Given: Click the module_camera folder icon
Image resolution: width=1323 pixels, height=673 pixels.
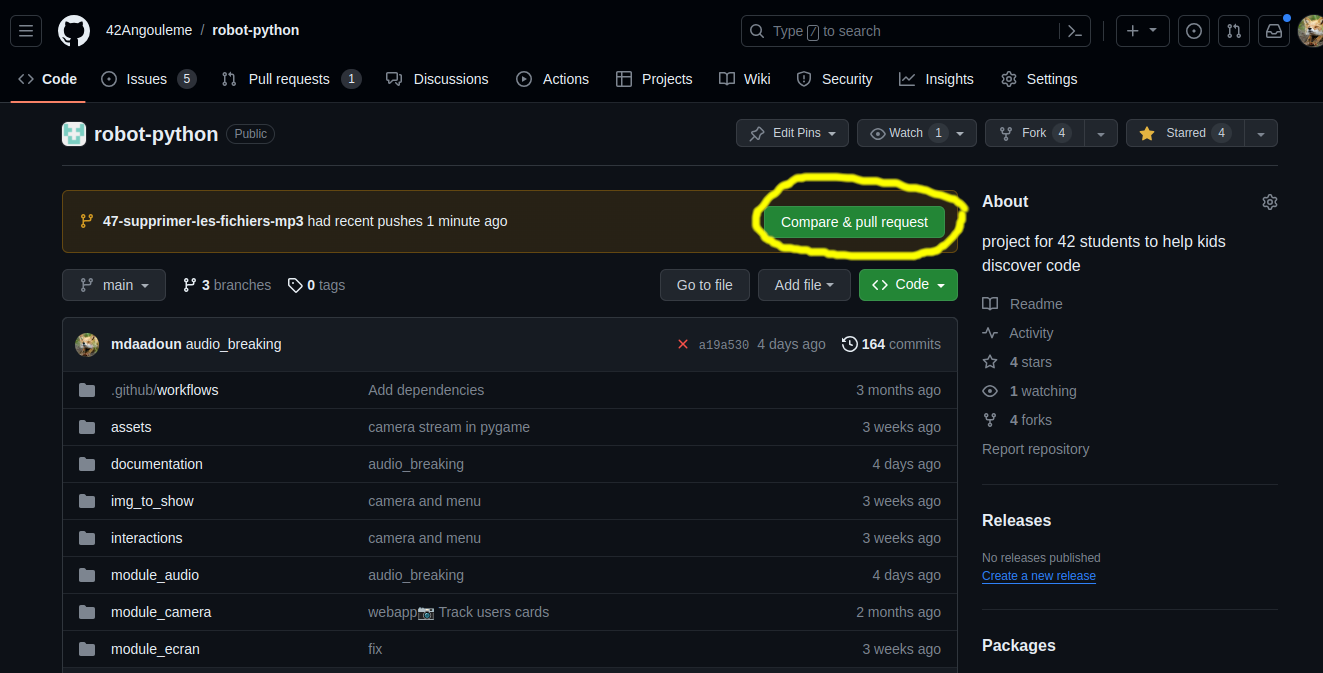Looking at the screenshot, I should coord(87,612).
